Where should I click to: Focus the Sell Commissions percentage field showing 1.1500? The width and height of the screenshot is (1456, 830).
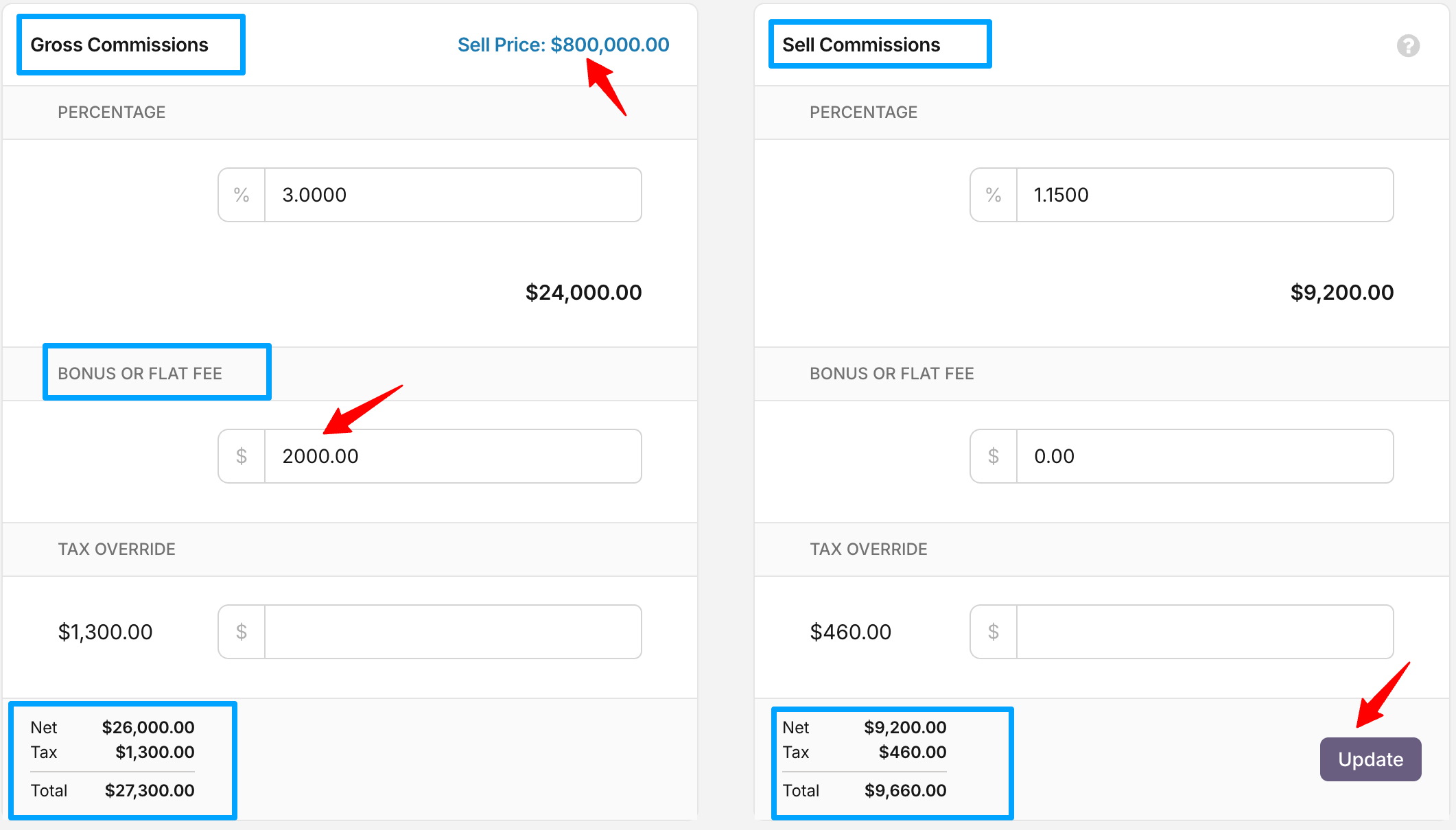1204,195
